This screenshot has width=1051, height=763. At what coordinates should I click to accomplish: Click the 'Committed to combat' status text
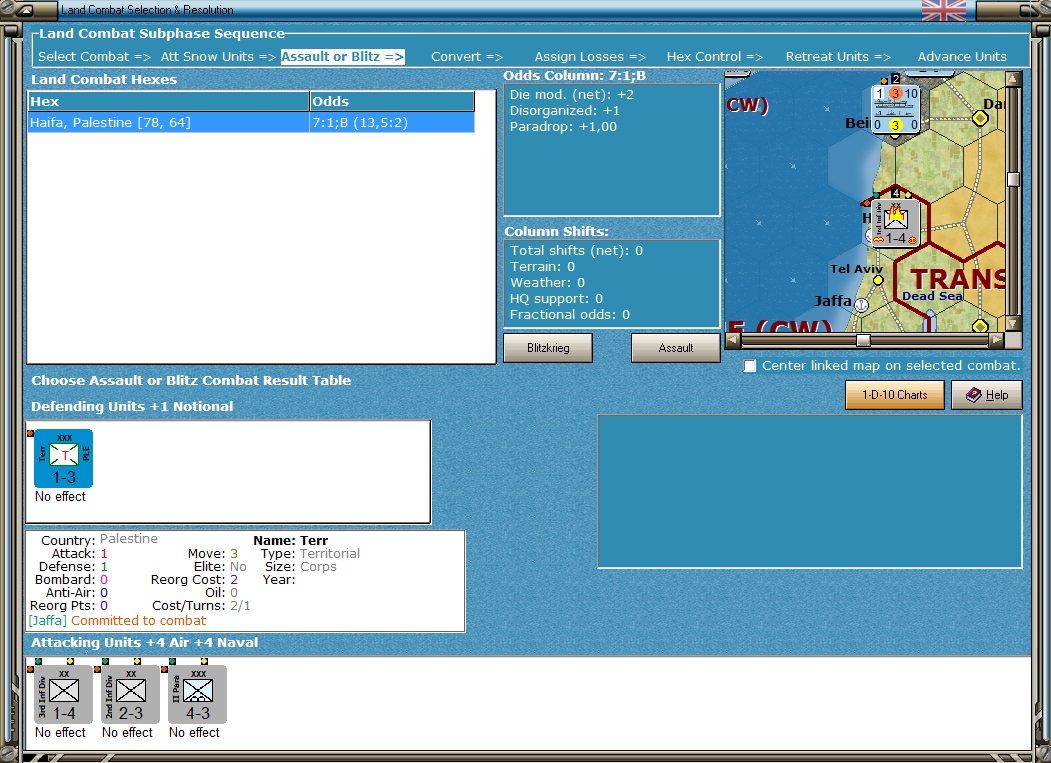[x=138, y=621]
